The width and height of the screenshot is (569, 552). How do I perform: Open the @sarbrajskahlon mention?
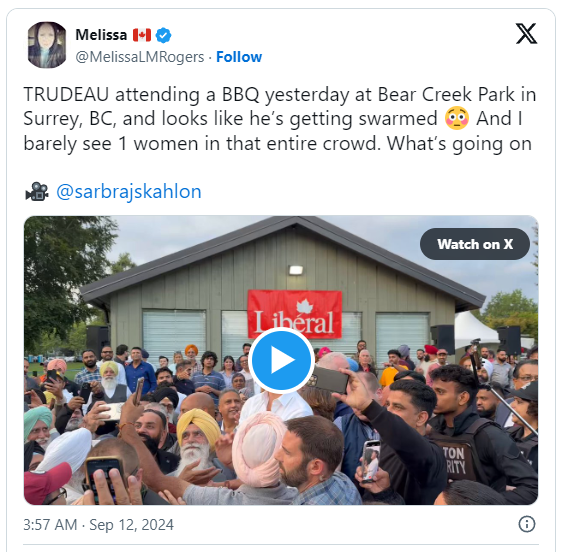[x=129, y=191]
